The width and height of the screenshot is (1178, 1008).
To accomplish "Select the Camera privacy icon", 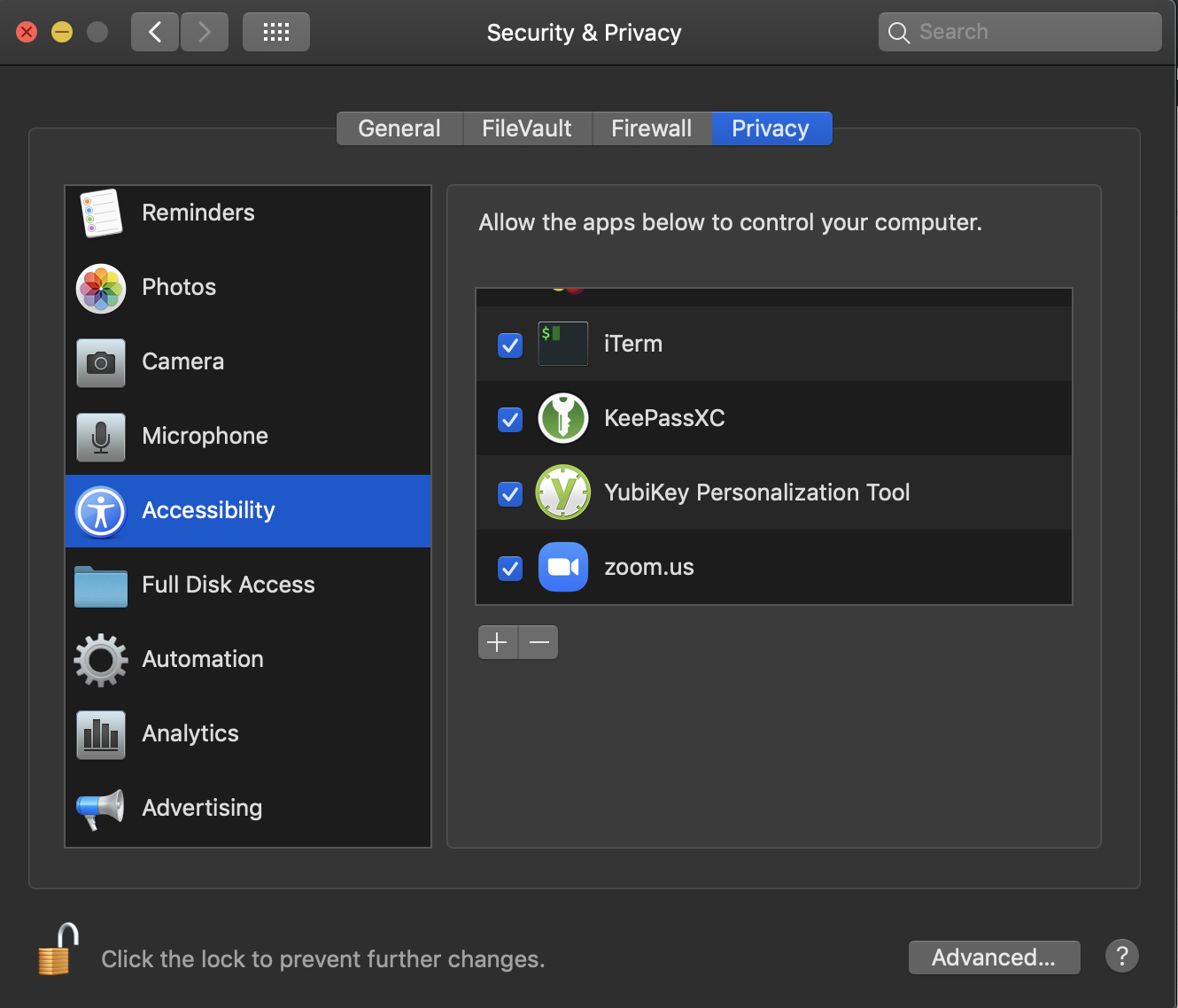I will (x=100, y=362).
